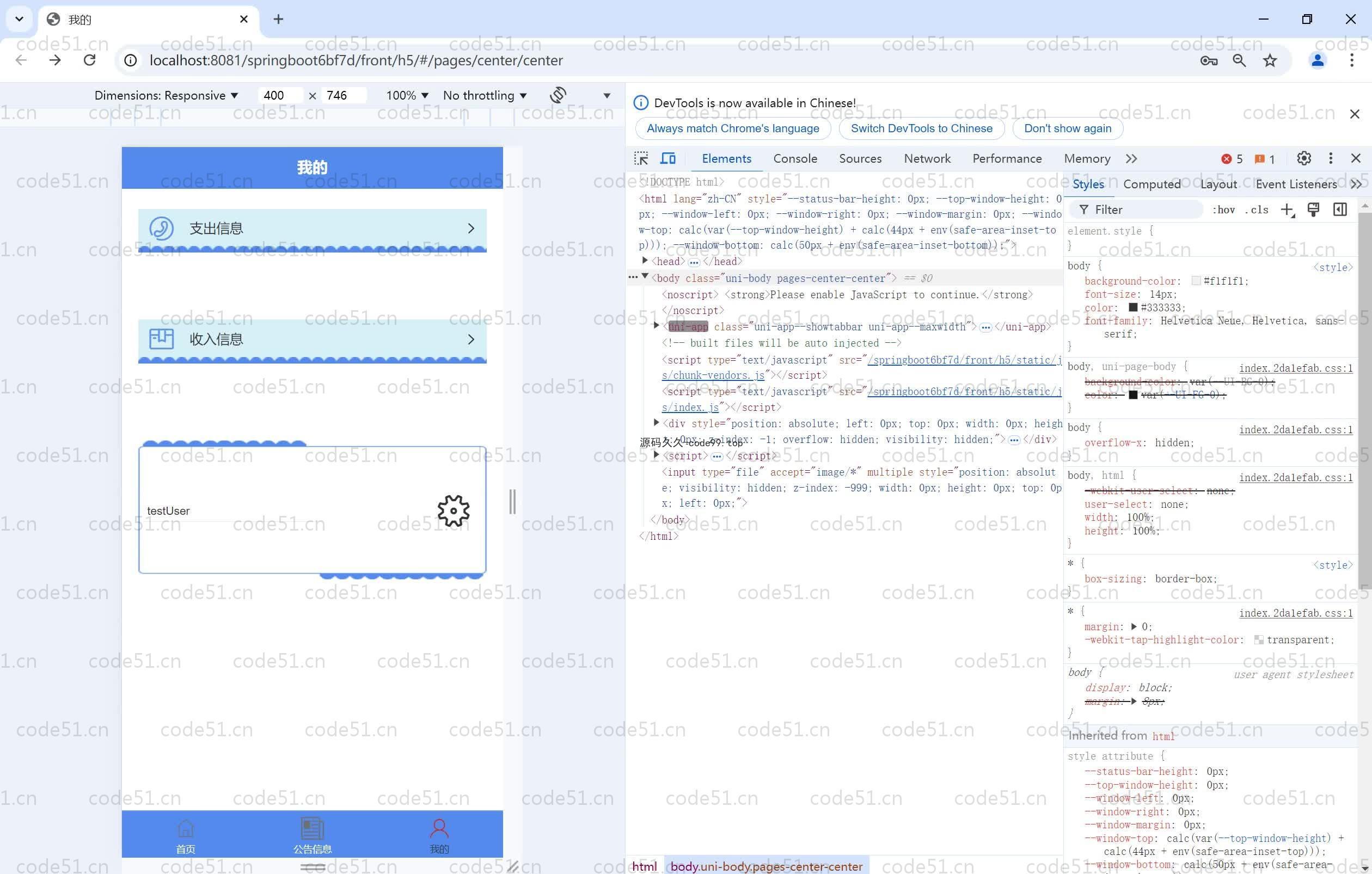This screenshot has height=874, width=1372.
Task: Click Always match Chrome's language
Action: pyautogui.click(x=733, y=128)
